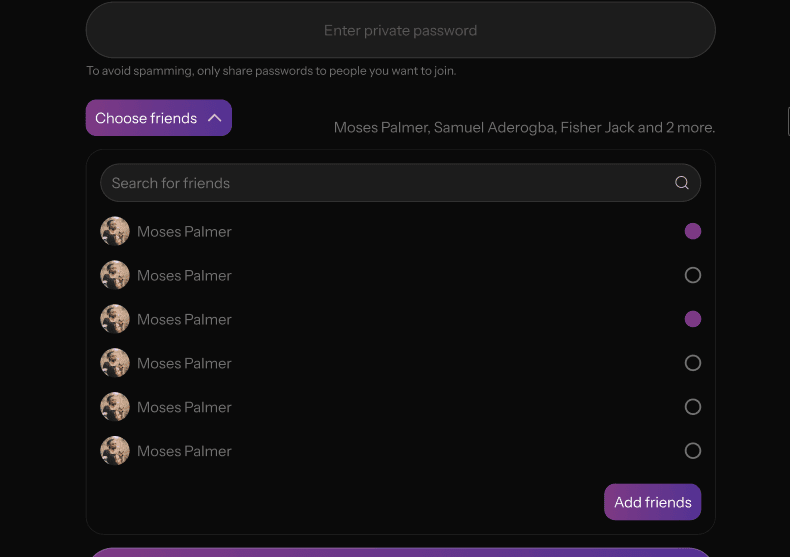
Task: Focus the Search for friends field
Action: (x=401, y=183)
